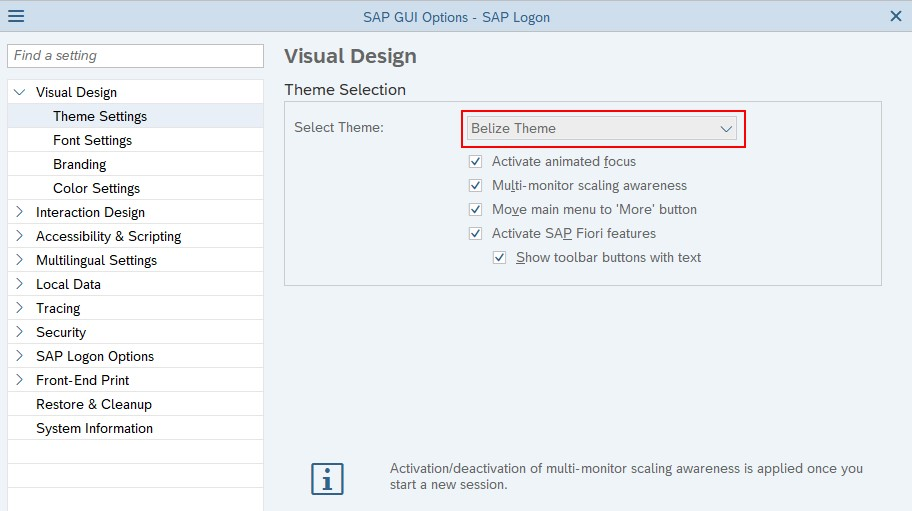This screenshot has width=912, height=511.
Task: Expand the SAP Logon Options node
Action: (19, 356)
